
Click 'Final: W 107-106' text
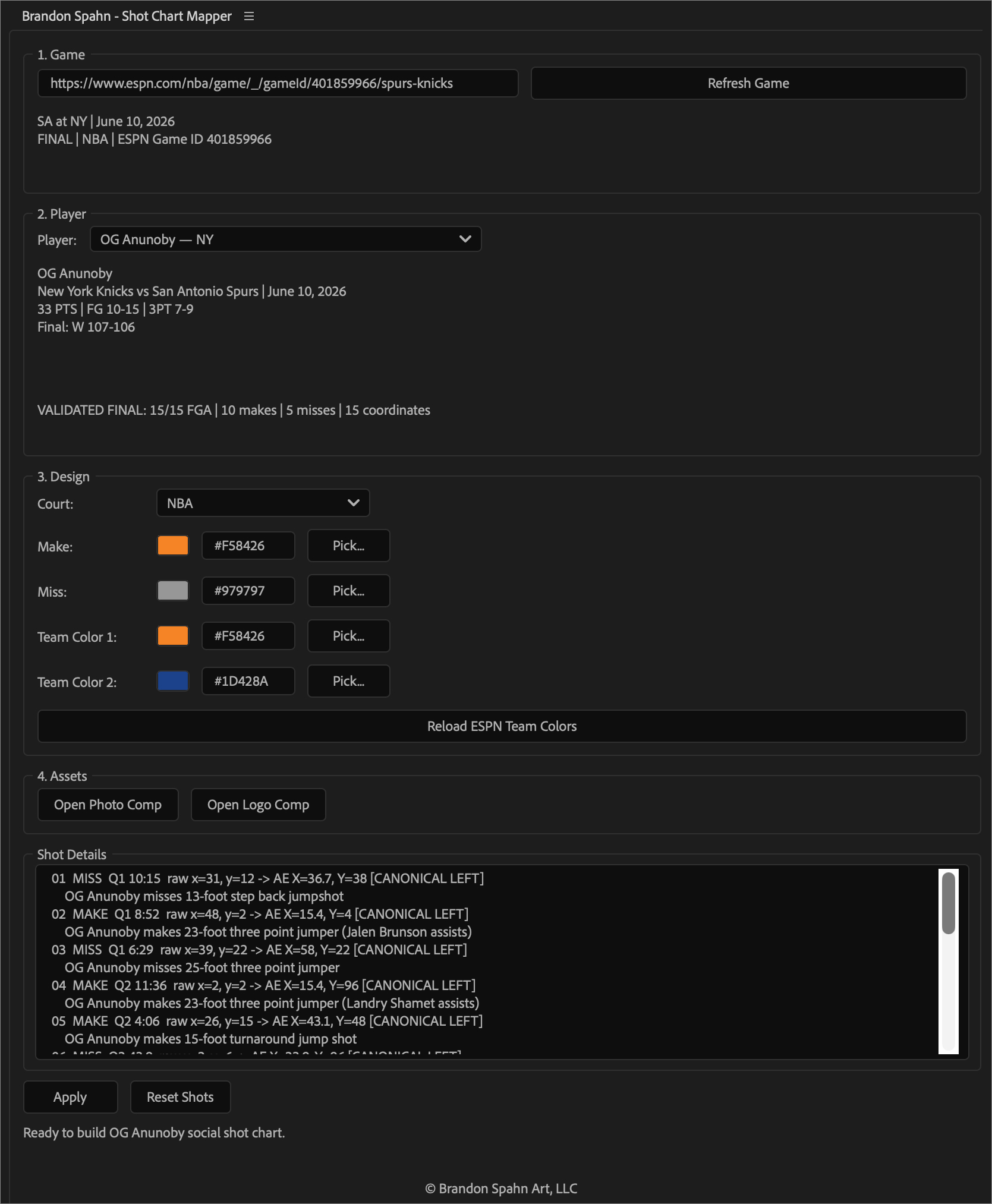(86, 327)
